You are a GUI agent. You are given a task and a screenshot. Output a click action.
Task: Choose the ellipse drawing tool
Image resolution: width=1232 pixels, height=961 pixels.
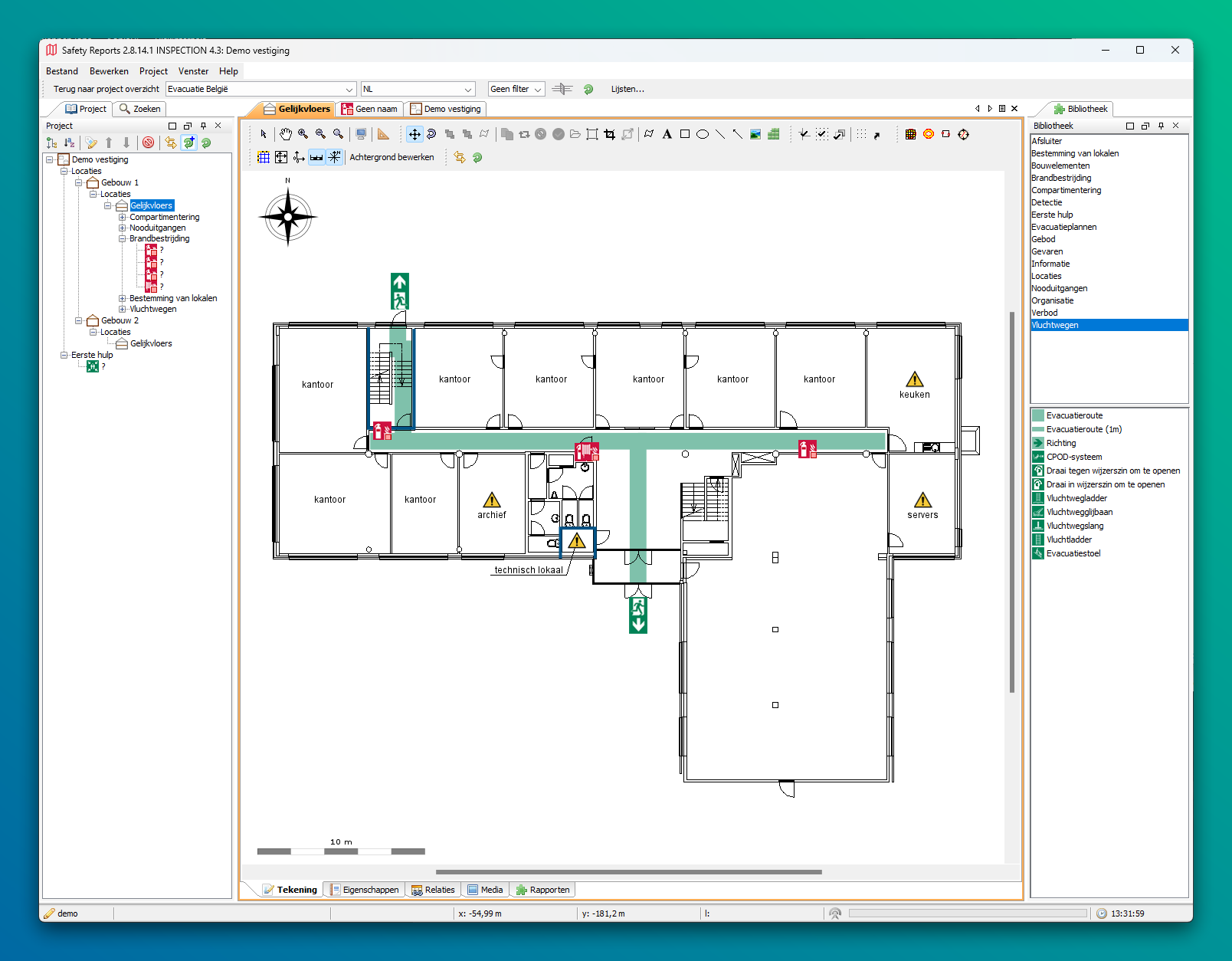pyautogui.click(x=702, y=134)
